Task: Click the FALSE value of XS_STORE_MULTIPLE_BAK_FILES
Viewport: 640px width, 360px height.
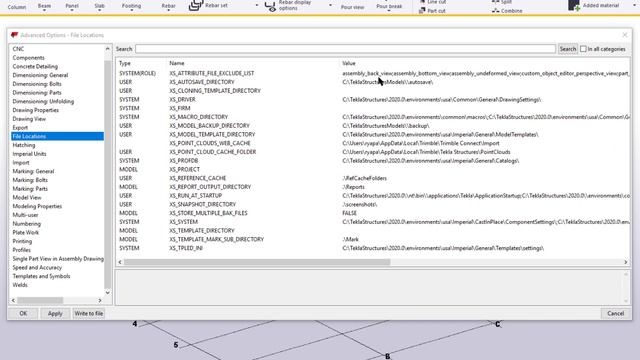Action: 349,213
